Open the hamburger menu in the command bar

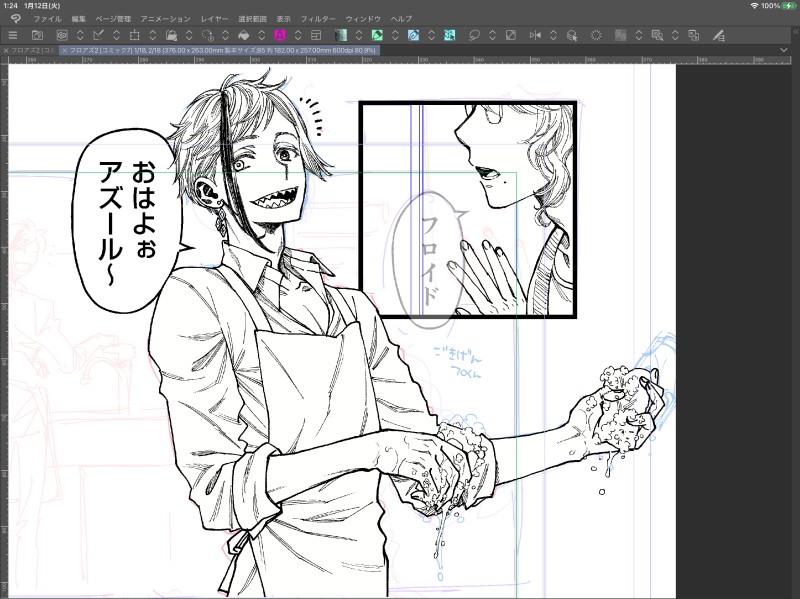[x=13, y=35]
